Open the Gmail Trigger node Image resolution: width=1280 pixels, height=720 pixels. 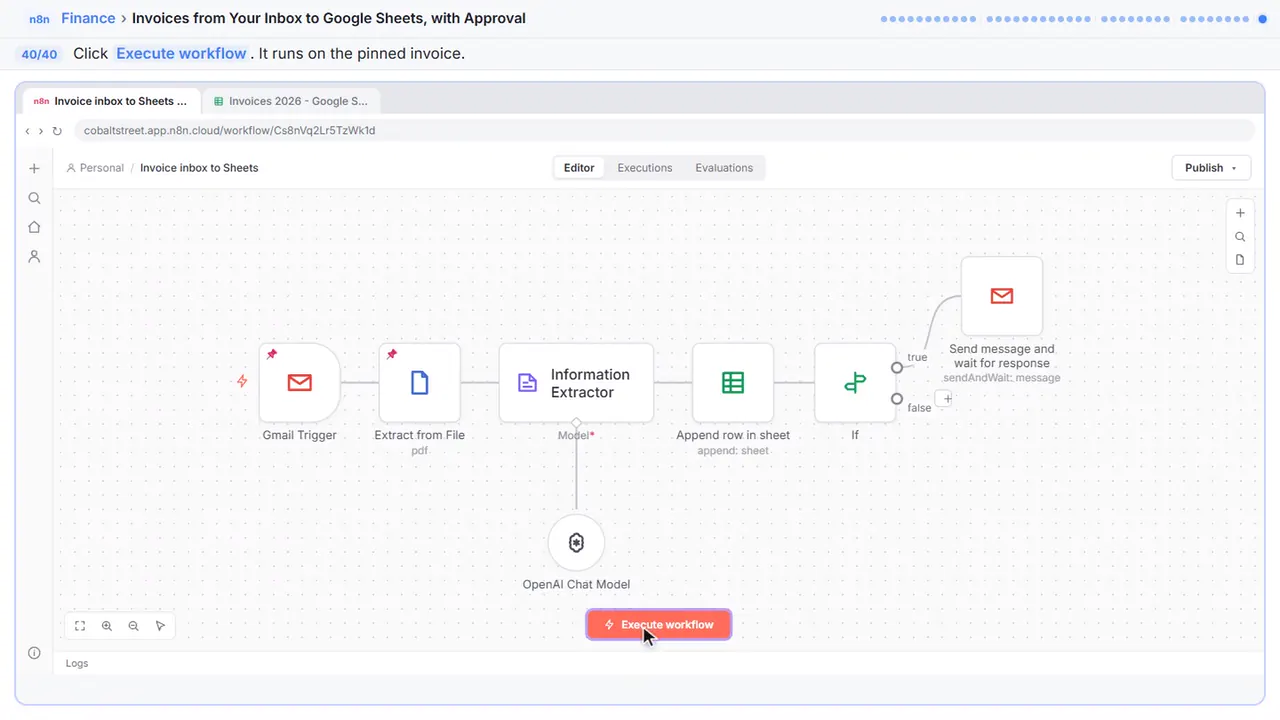pyautogui.click(x=300, y=382)
